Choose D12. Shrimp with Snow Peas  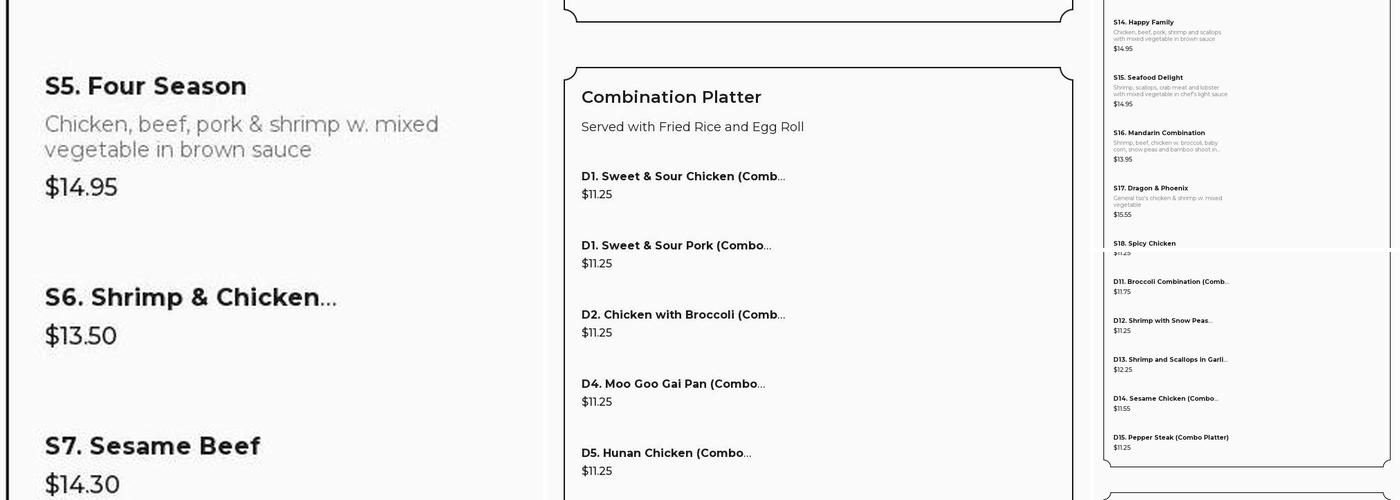(1162, 321)
